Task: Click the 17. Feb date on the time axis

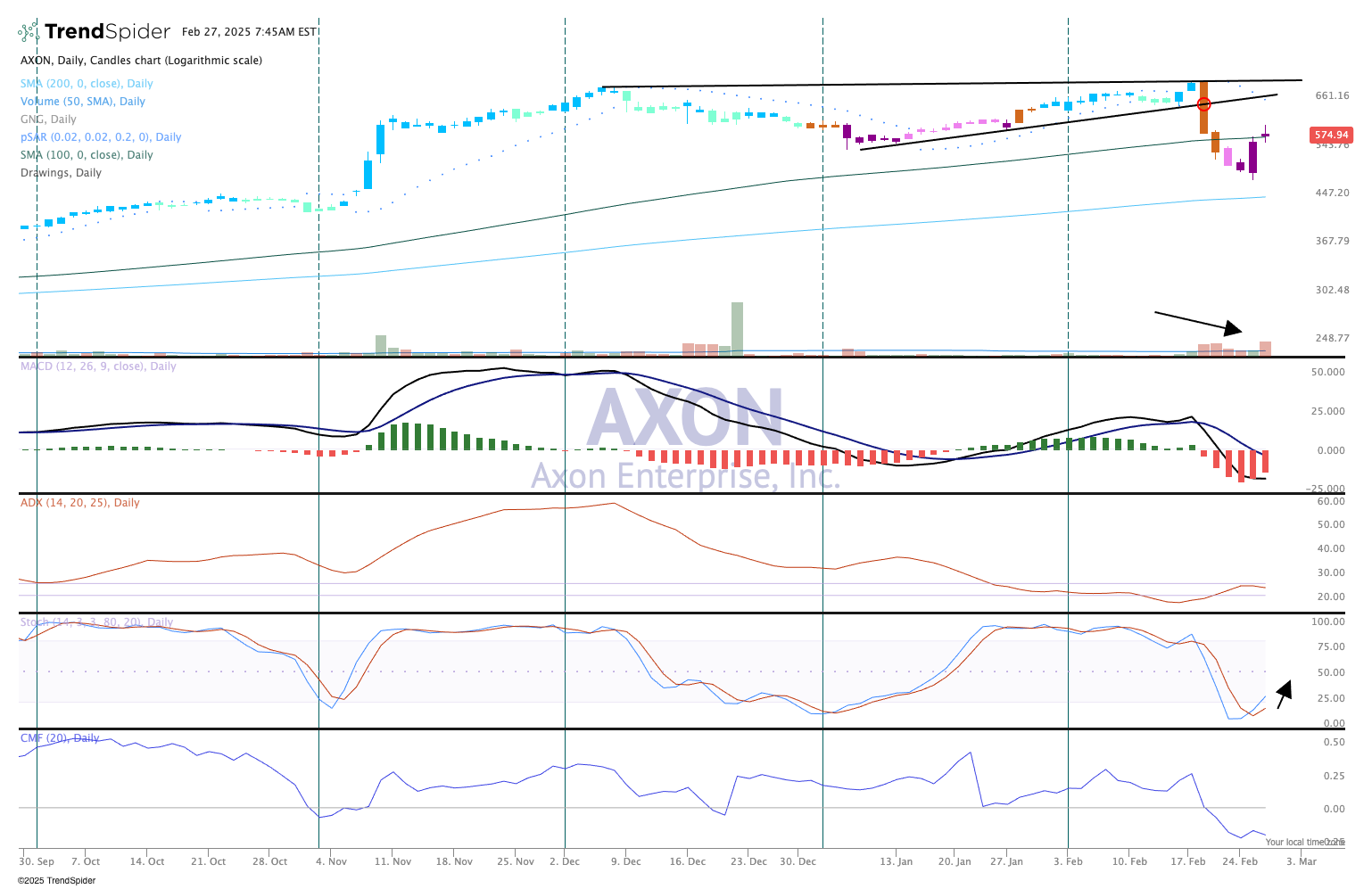Action: 1188,861
